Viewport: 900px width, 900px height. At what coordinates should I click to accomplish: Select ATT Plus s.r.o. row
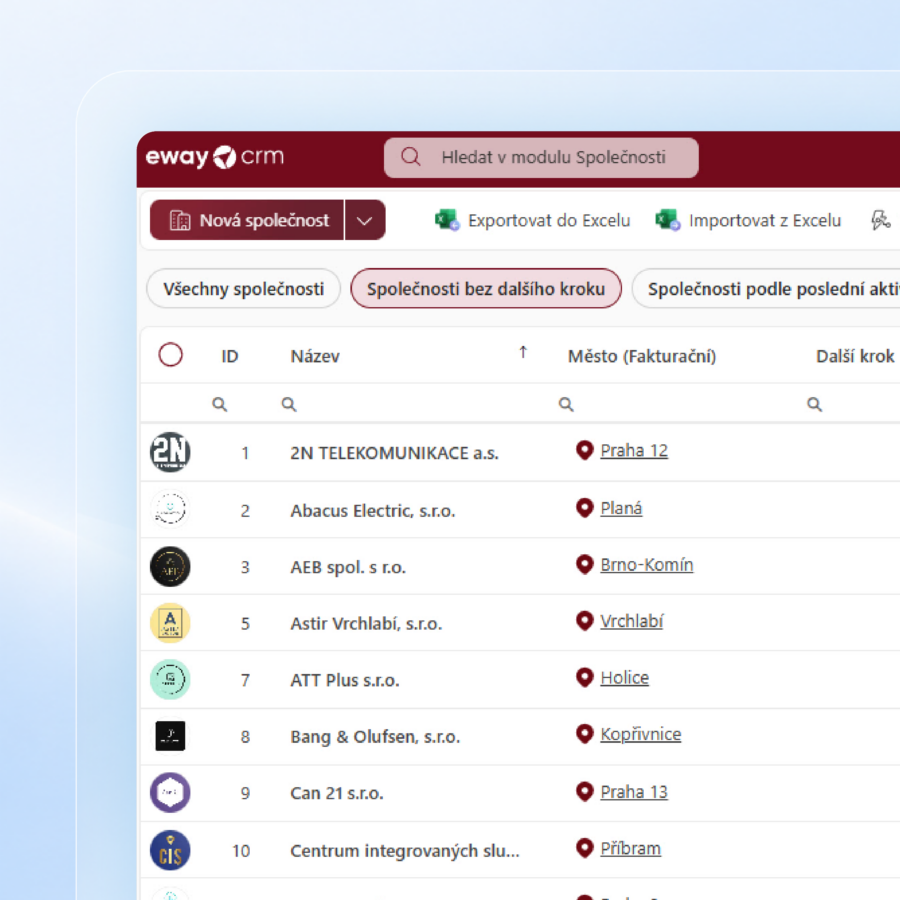pyautogui.click(x=520, y=680)
